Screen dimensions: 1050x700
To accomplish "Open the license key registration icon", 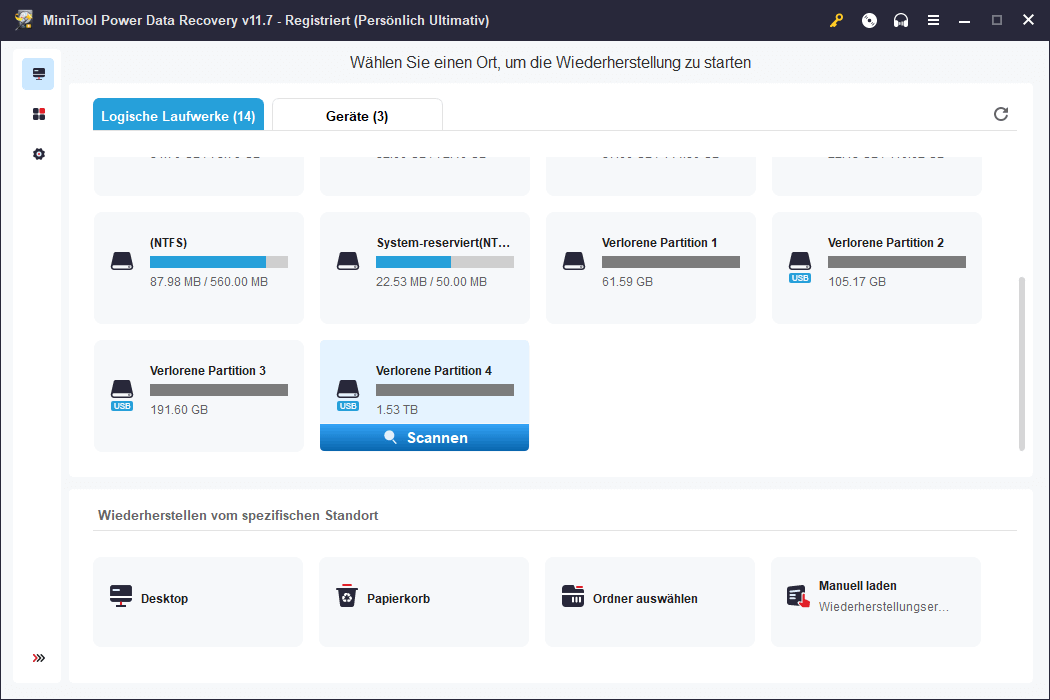I will click(836, 20).
